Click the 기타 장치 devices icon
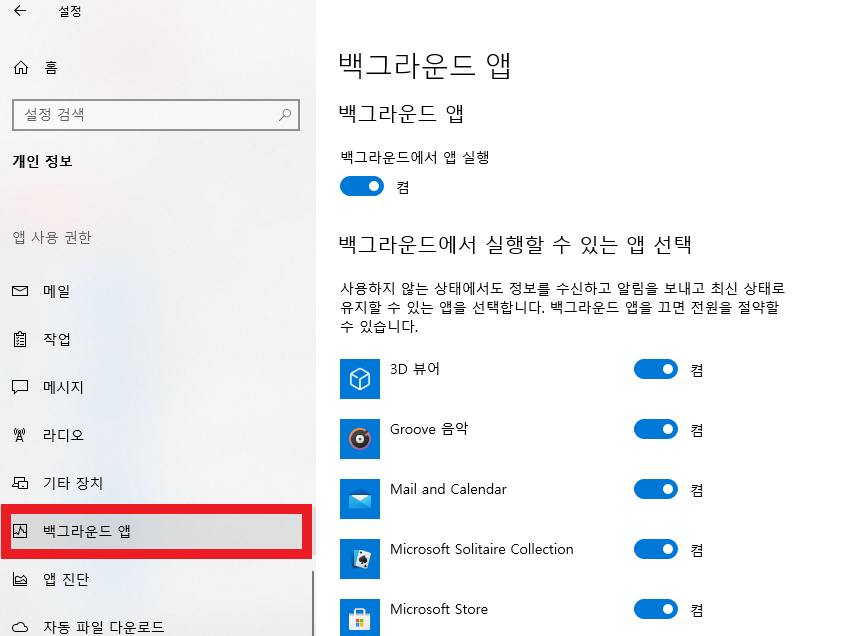Viewport: 866px width, 636px height. pyautogui.click(x=20, y=483)
